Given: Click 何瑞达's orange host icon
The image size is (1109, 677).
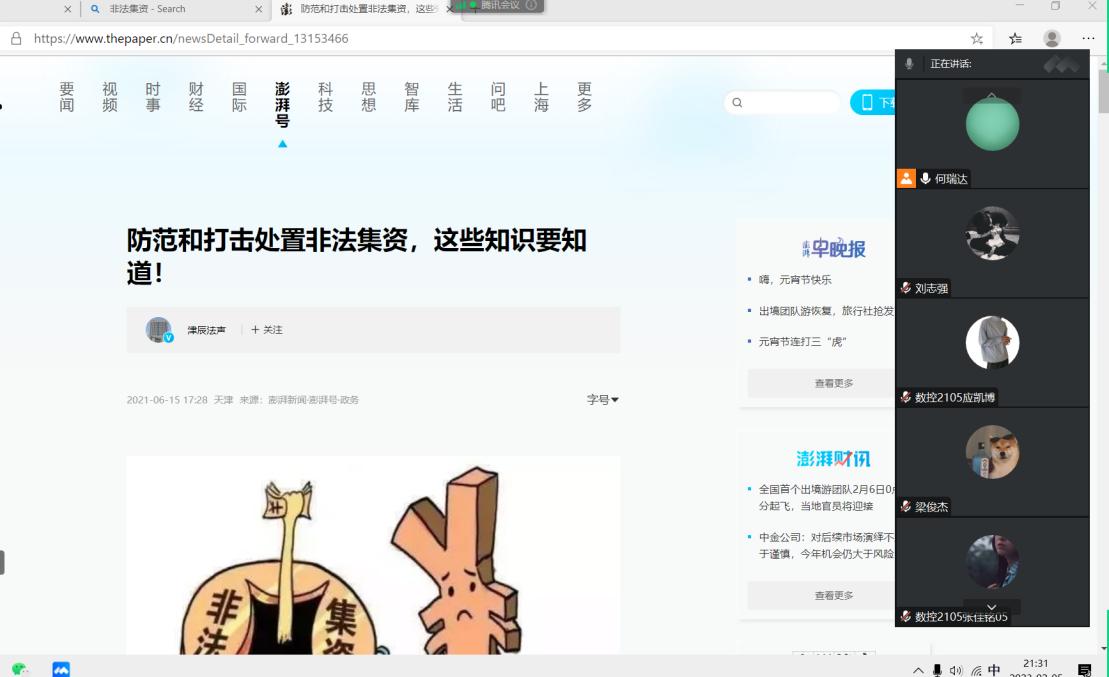Looking at the screenshot, I should 906,178.
